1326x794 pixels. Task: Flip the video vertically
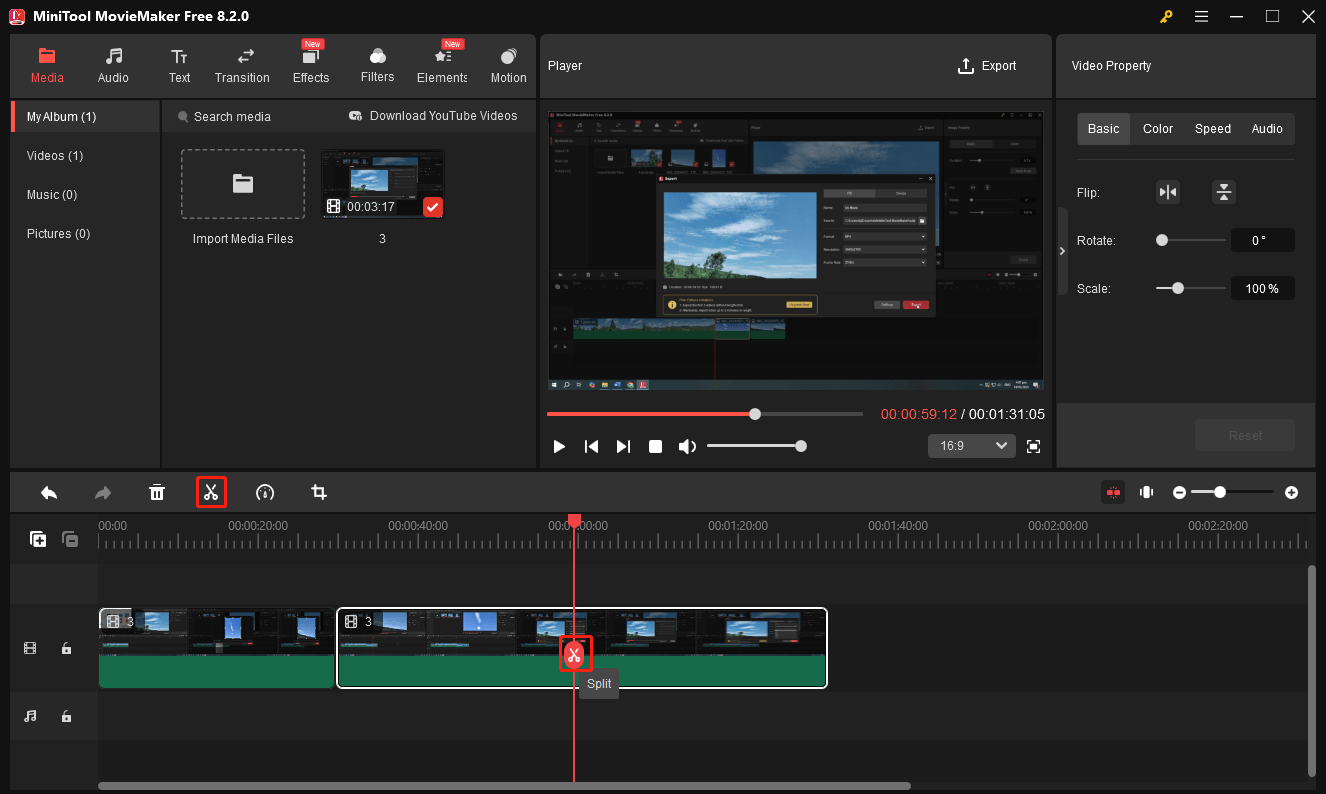[1224, 192]
